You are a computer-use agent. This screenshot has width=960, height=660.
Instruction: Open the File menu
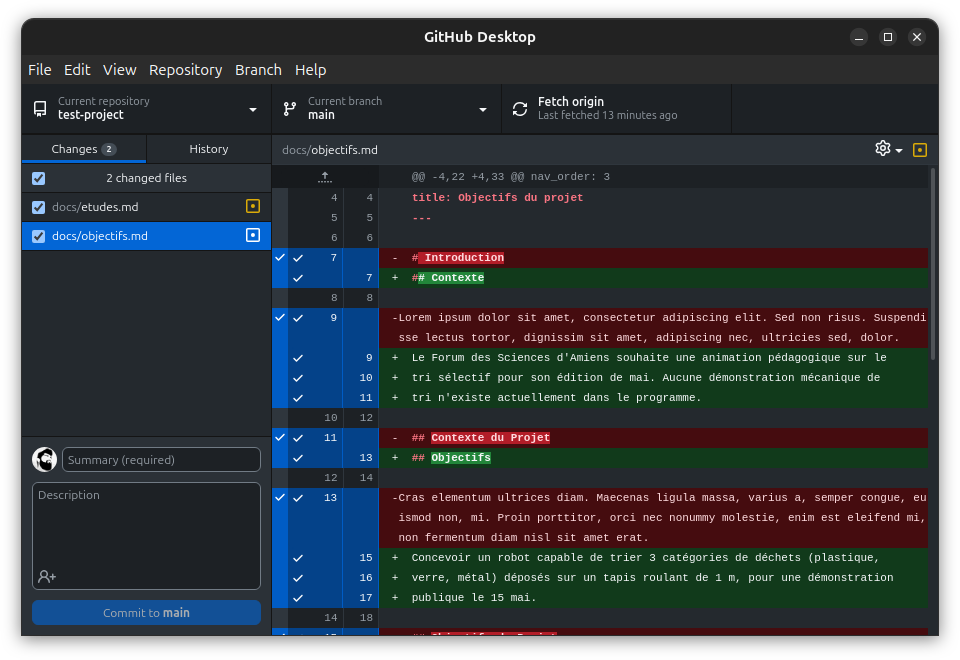tap(40, 70)
